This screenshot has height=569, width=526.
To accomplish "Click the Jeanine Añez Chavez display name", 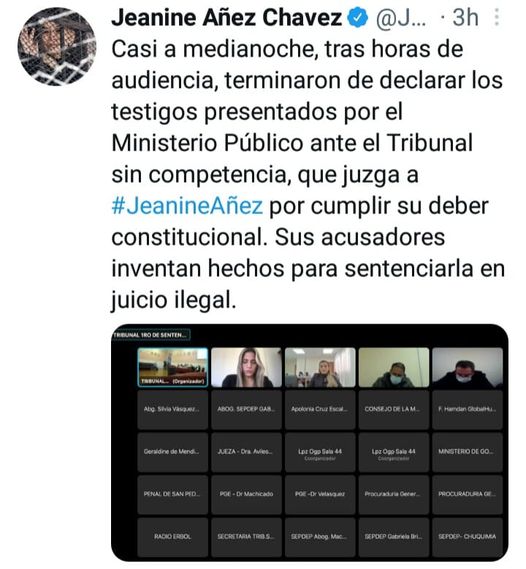I will click(227, 17).
